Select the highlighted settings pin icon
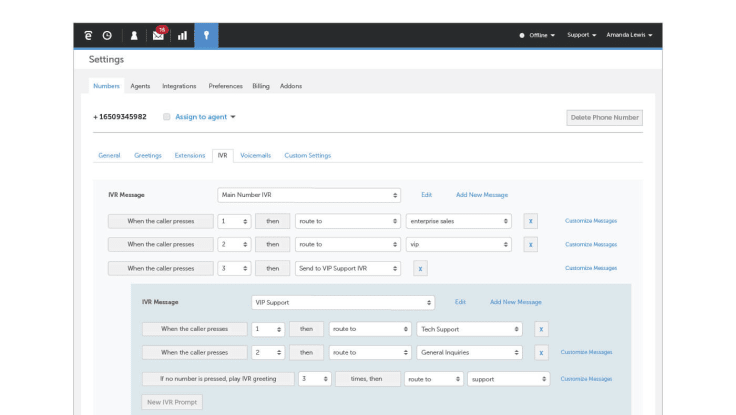The height and width of the screenshot is (415, 736). click(206, 35)
